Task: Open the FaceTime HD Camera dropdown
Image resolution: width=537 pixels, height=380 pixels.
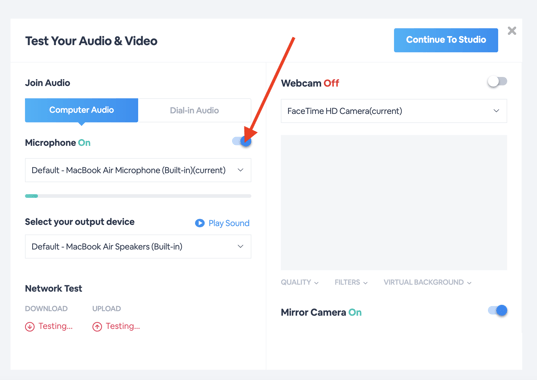Action: click(394, 111)
